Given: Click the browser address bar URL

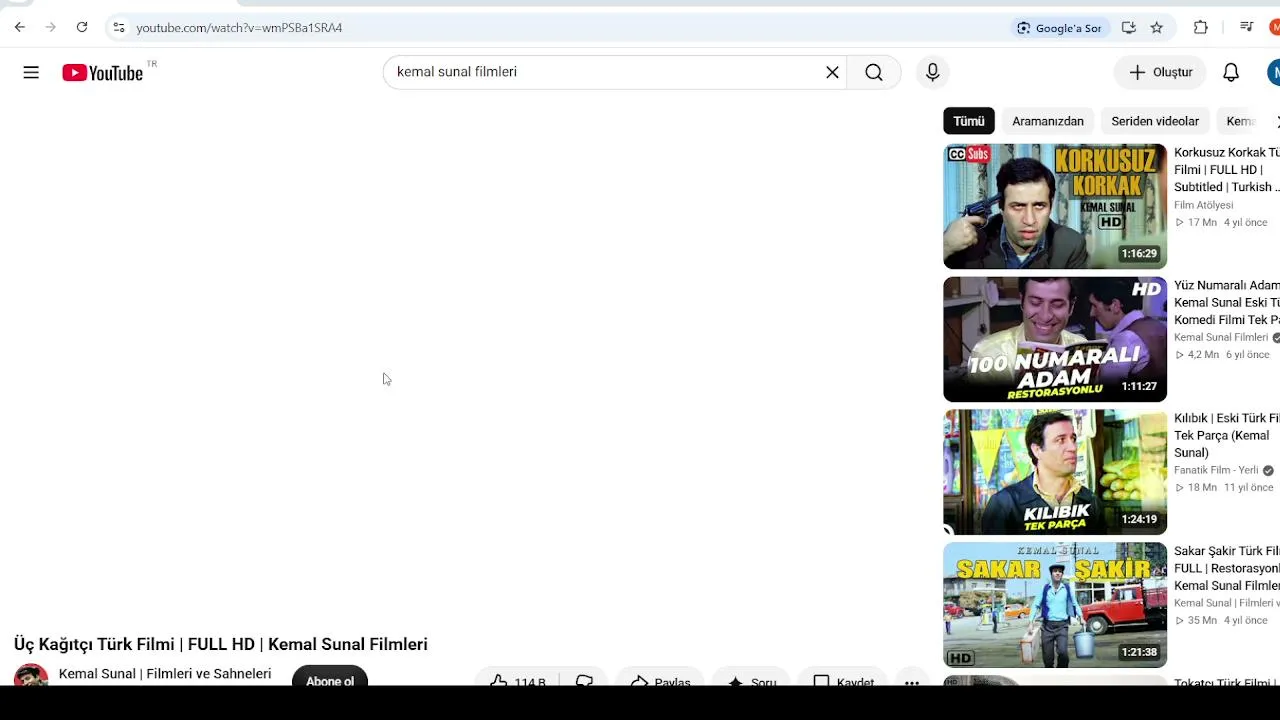Looking at the screenshot, I should click(x=239, y=27).
